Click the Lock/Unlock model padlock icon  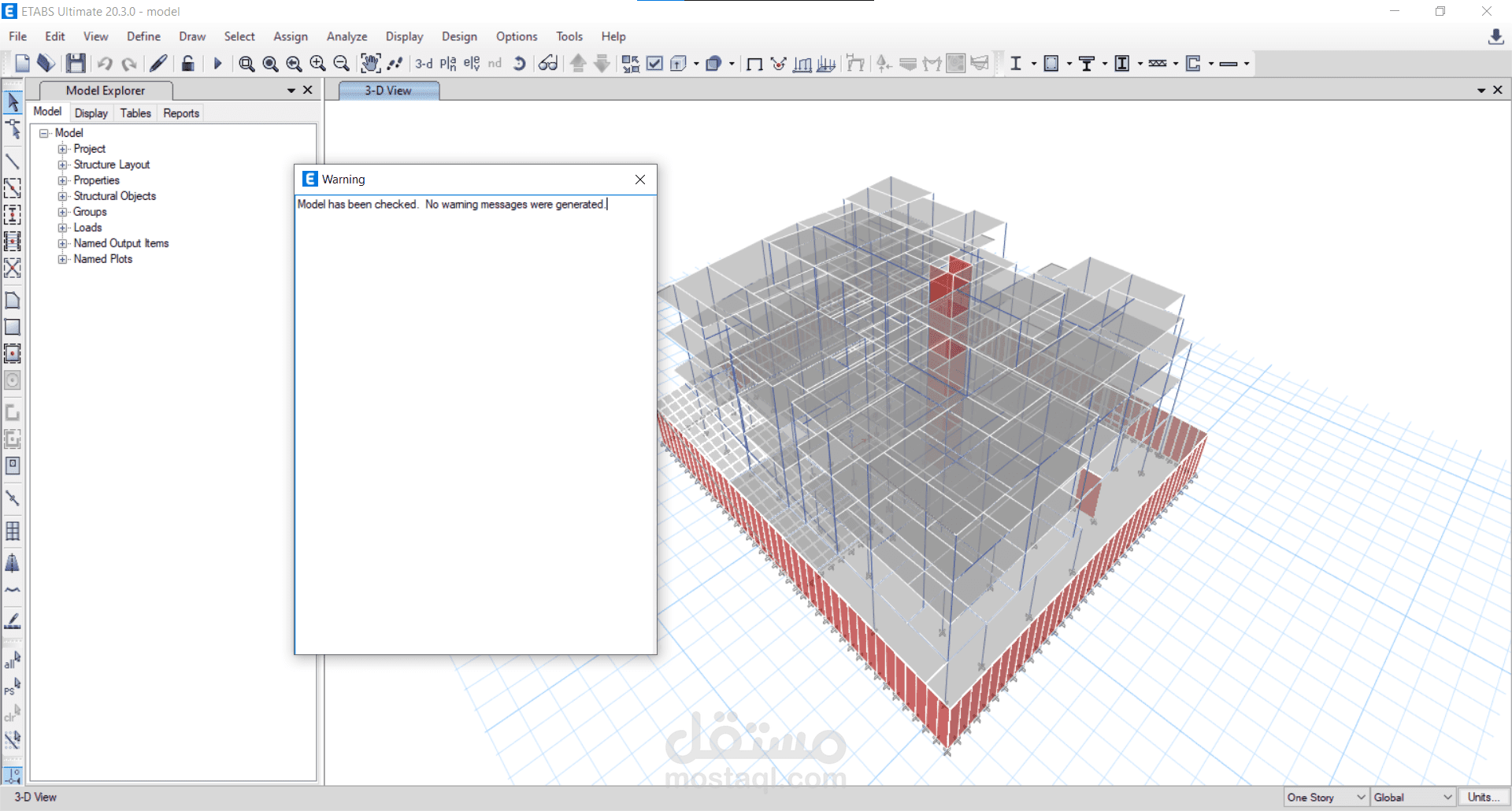[x=187, y=64]
